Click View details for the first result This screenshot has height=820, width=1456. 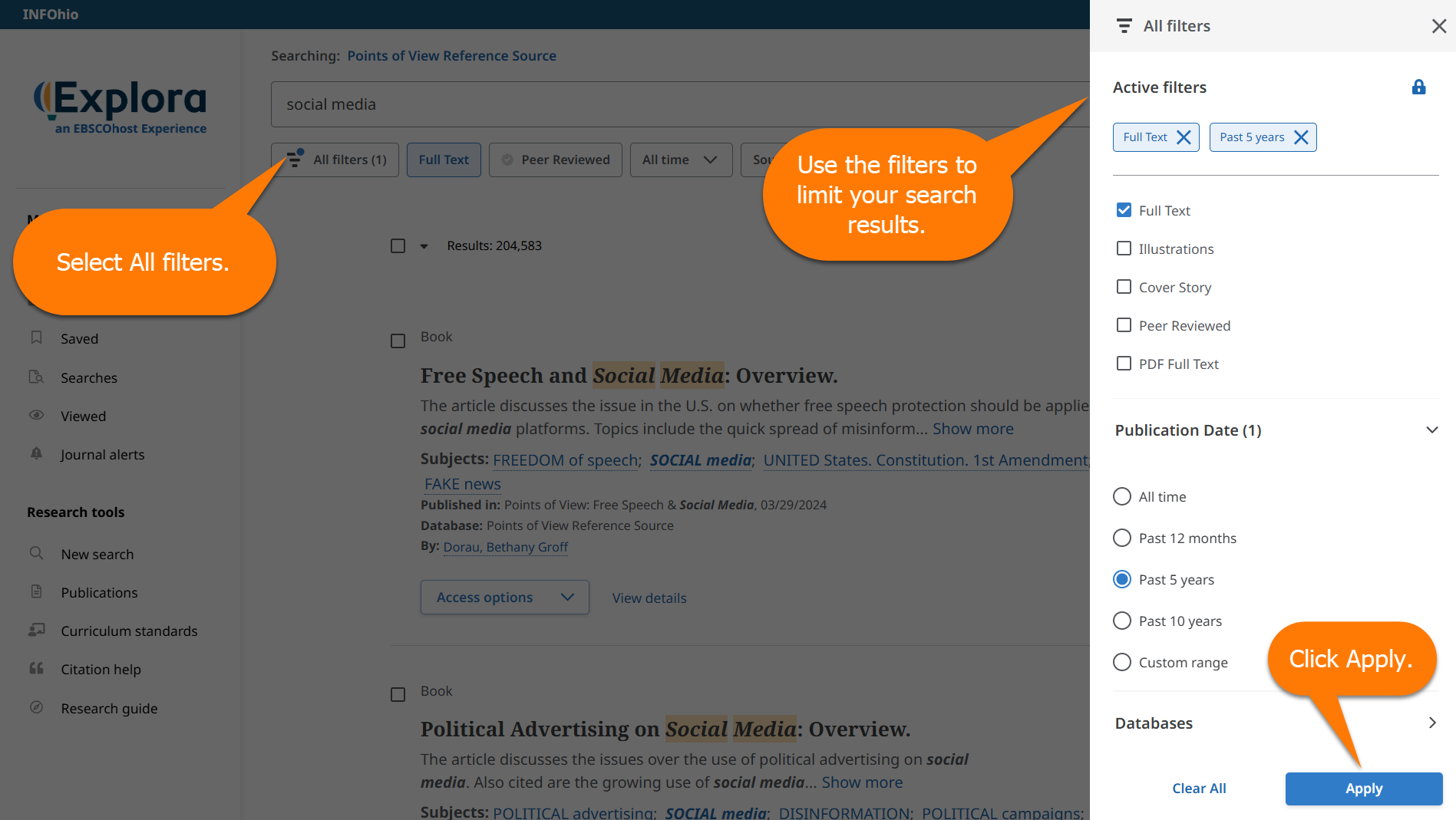(649, 598)
